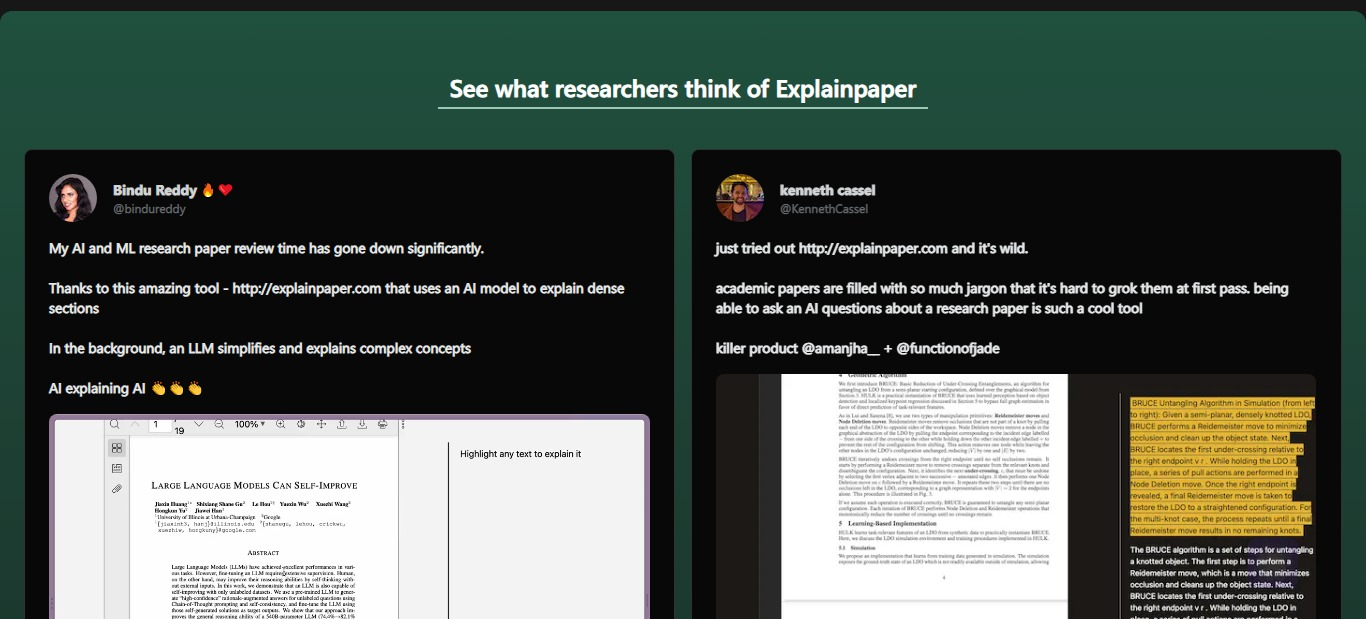Click the pan/move cross-arrows icon
This screenshot has height=619, width=1366.
321,424
